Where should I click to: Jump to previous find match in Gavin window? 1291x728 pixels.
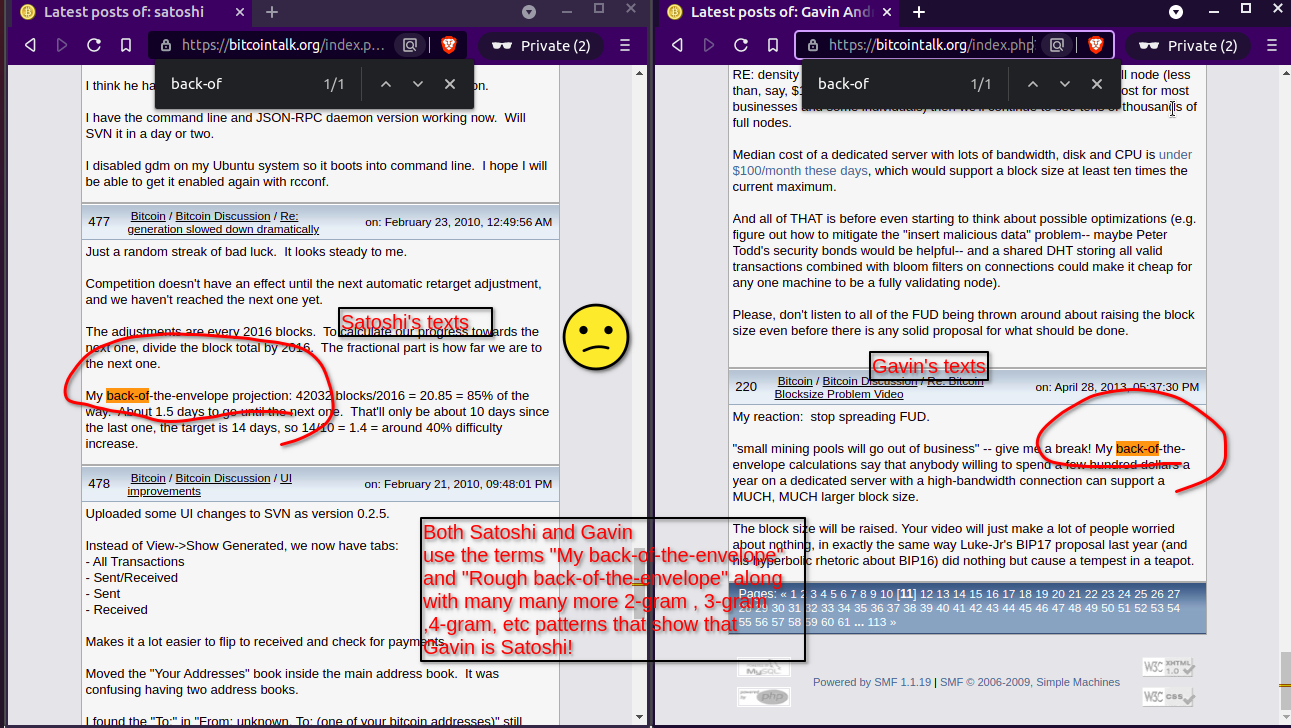1033,84
